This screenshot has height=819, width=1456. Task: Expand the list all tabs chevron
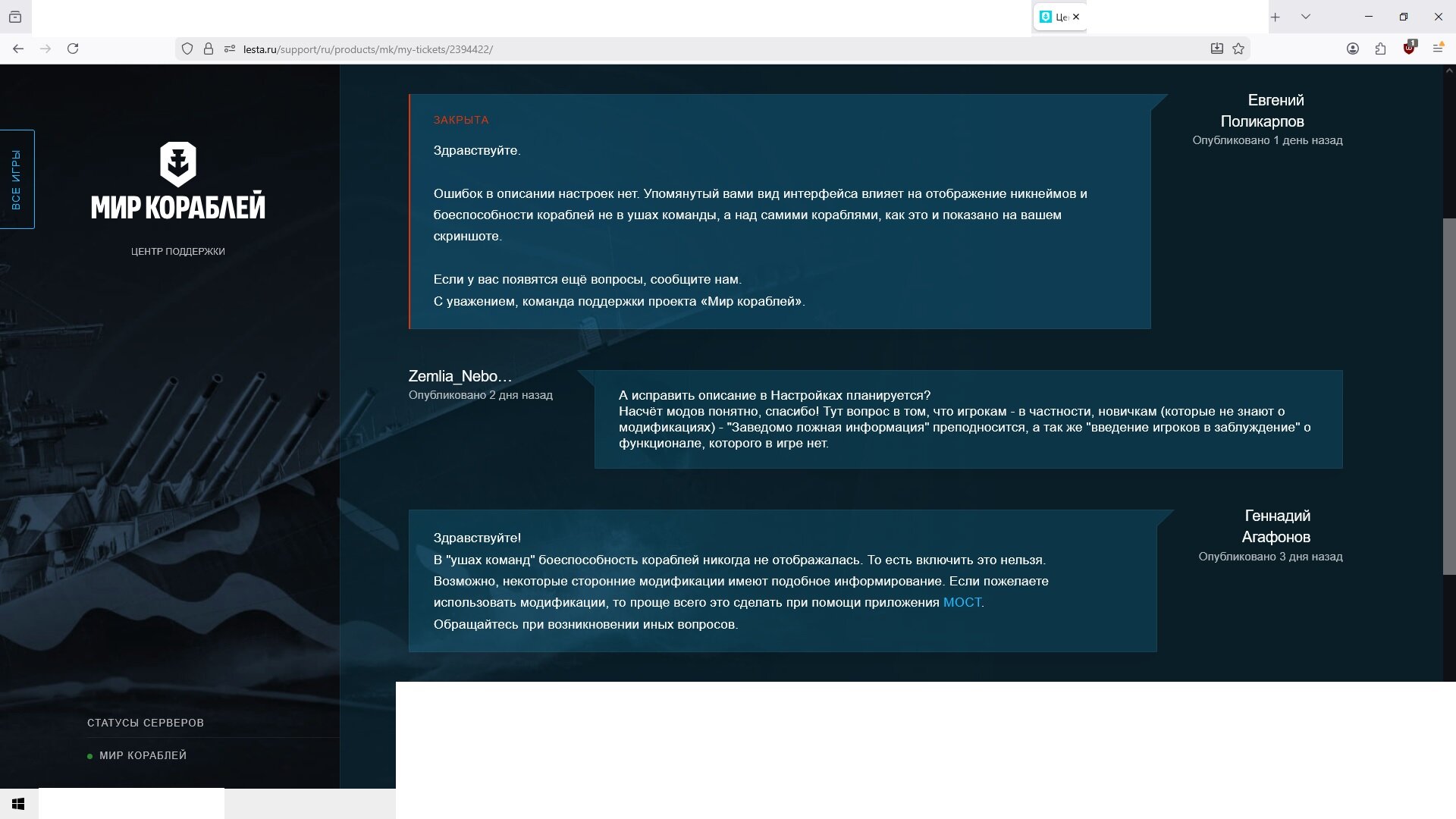(1305, 17)
